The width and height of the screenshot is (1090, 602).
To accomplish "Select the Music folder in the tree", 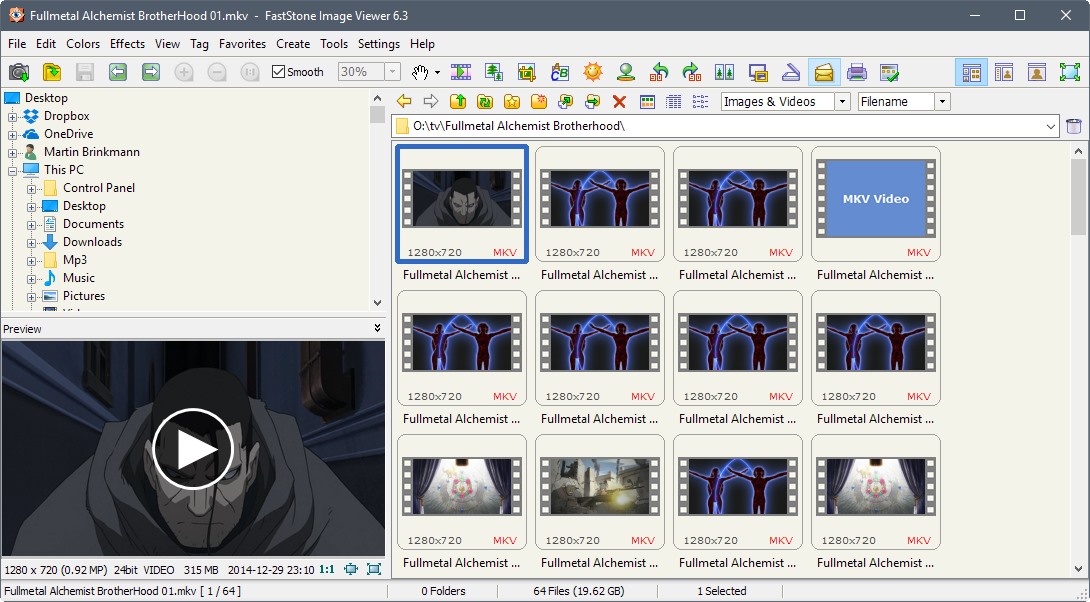I will [79, 277].
